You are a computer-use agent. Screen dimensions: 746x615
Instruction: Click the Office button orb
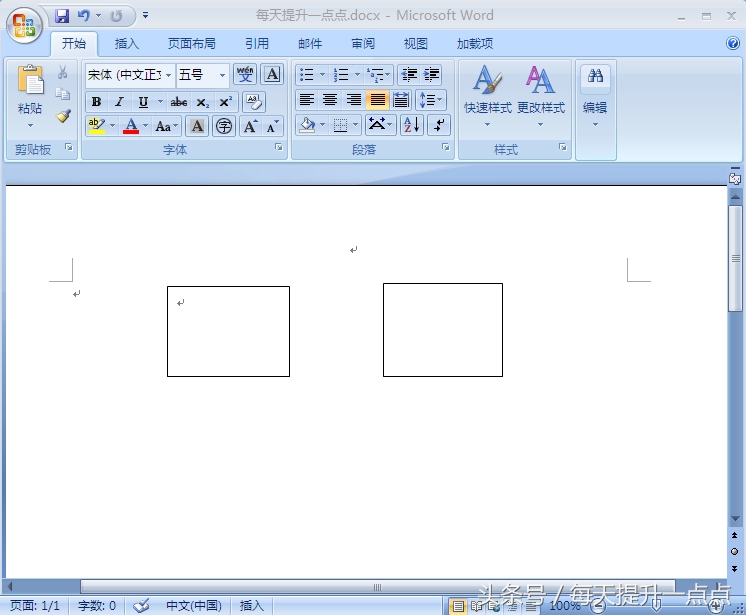(x=24, y=25)
